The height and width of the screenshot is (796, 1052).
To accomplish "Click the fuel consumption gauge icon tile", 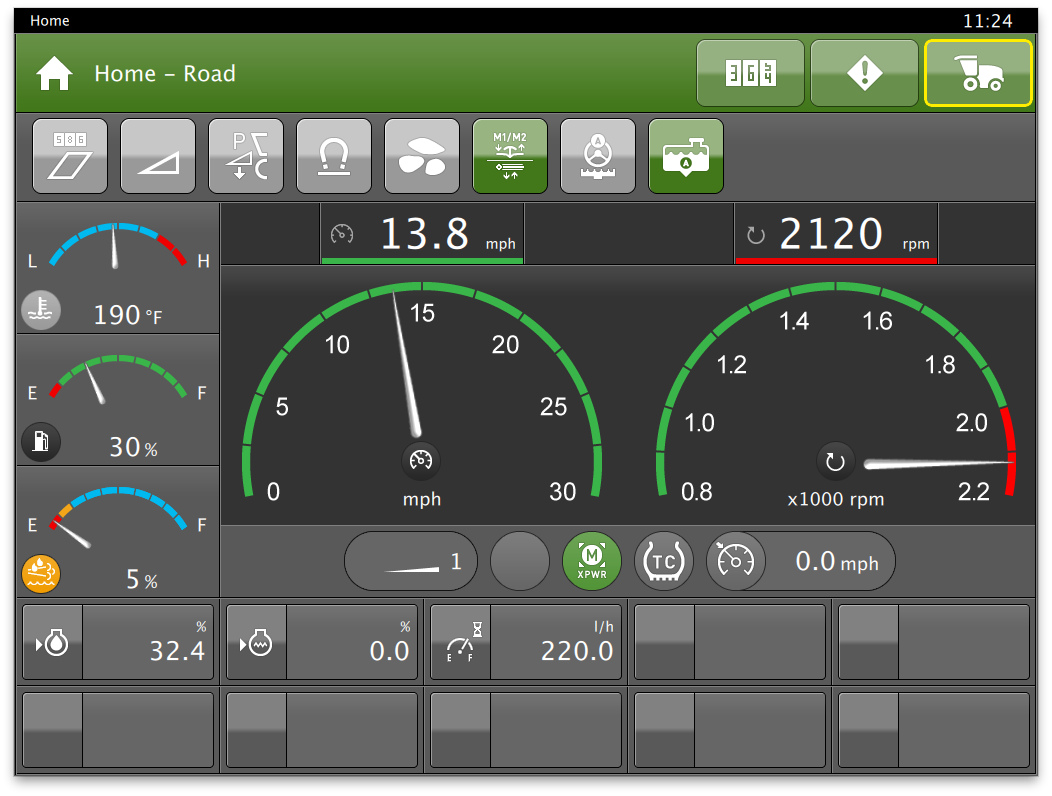I will pyautogui.click(x=461, y=642).
